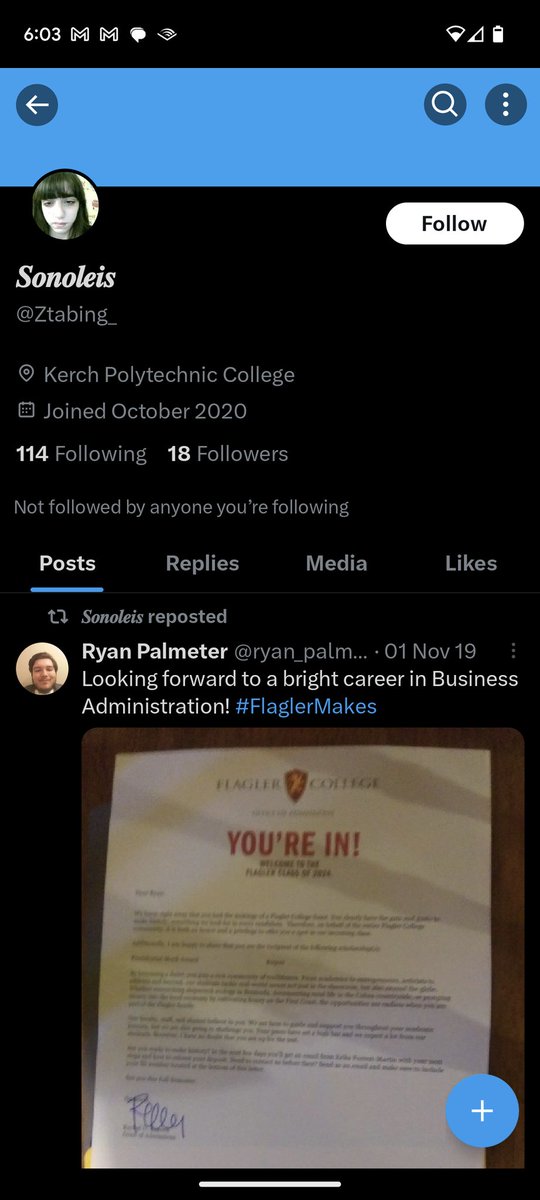Switch to the Media tab

(336, 563)
